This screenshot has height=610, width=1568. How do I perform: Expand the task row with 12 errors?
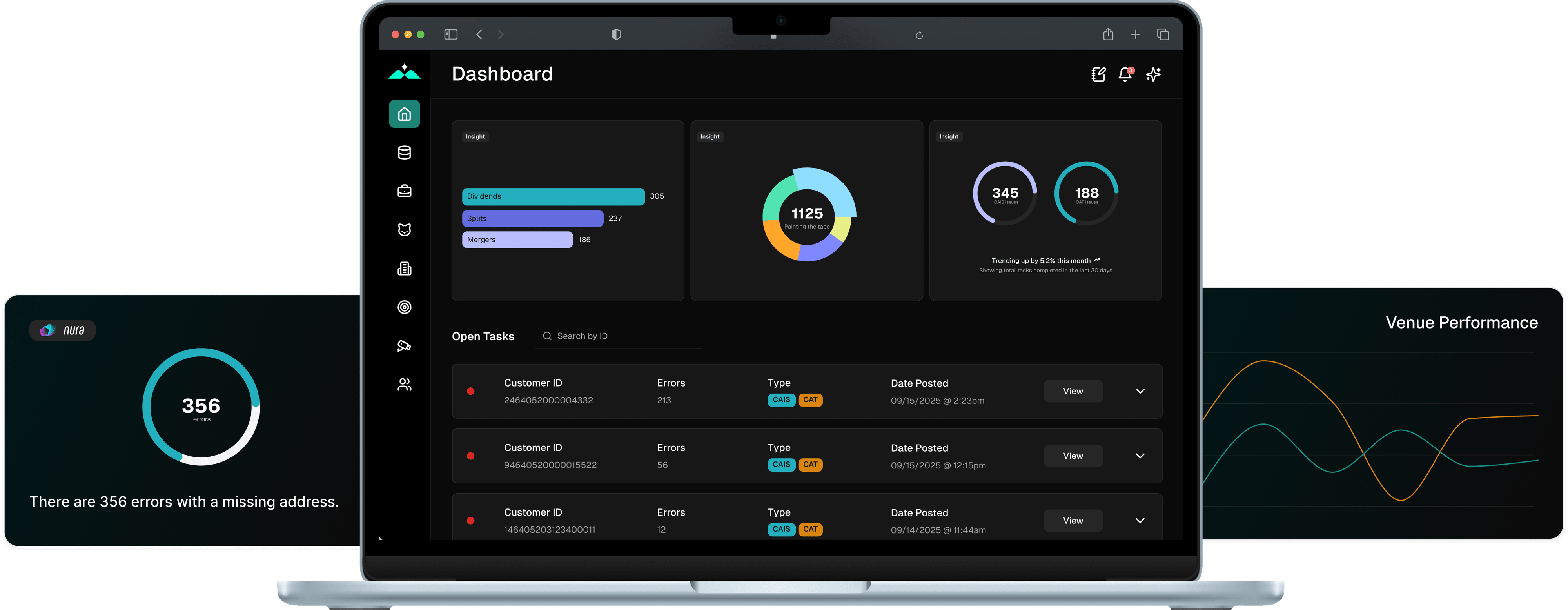1140,520
